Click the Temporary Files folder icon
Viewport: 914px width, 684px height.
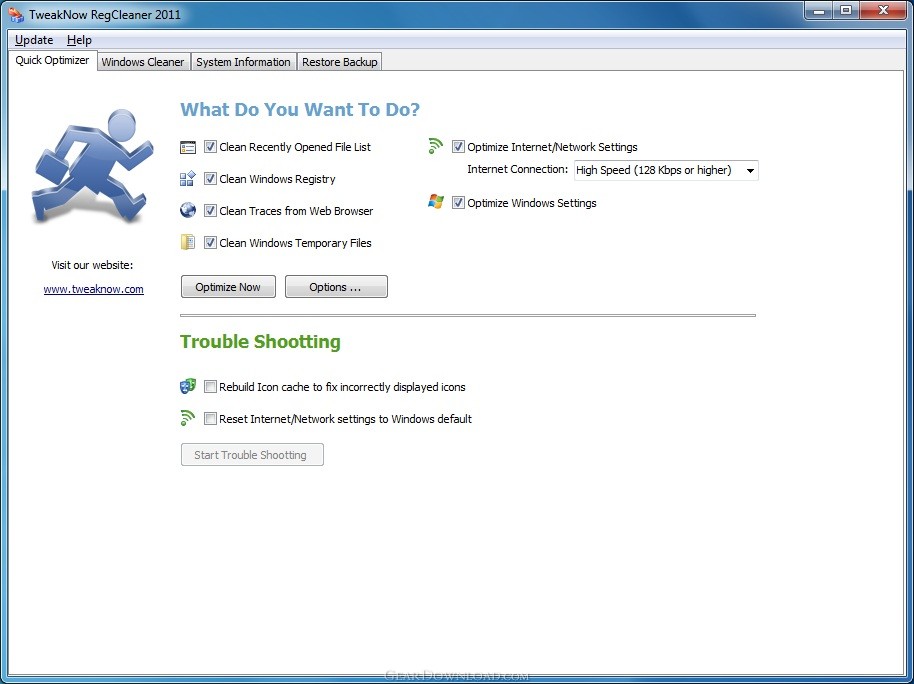[x=188, y=243]
